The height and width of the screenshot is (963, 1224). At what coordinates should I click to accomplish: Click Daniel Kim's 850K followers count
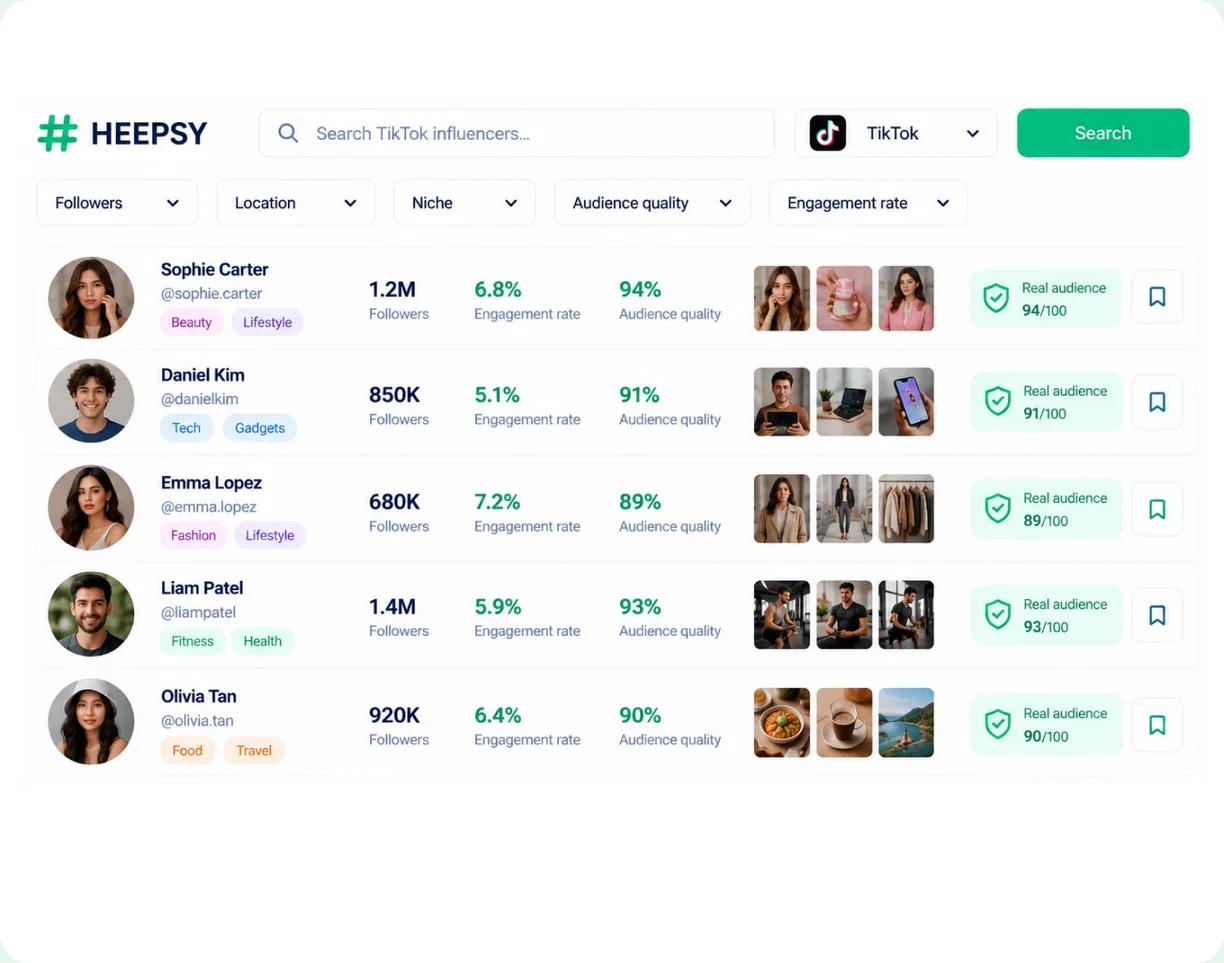point(395,395)
